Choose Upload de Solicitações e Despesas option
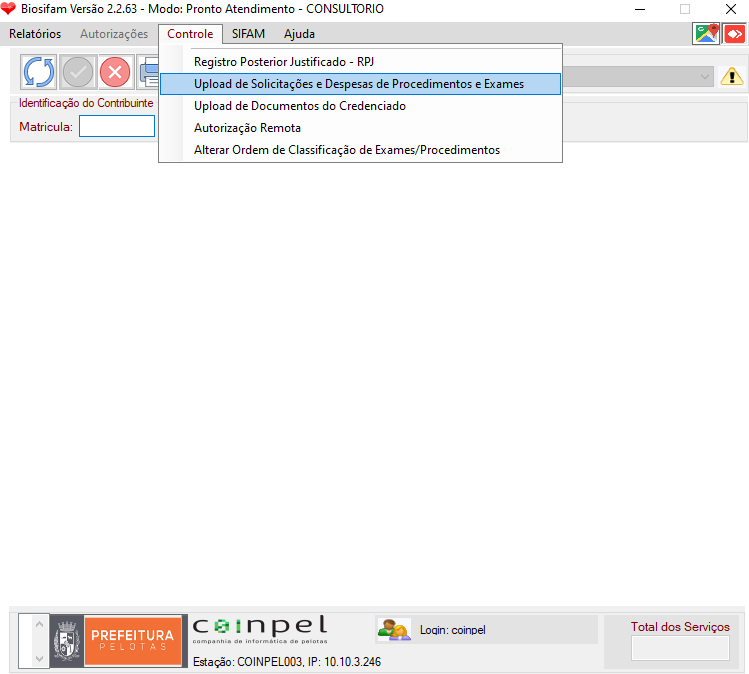The image size is (749, 674). pos(361,84)
